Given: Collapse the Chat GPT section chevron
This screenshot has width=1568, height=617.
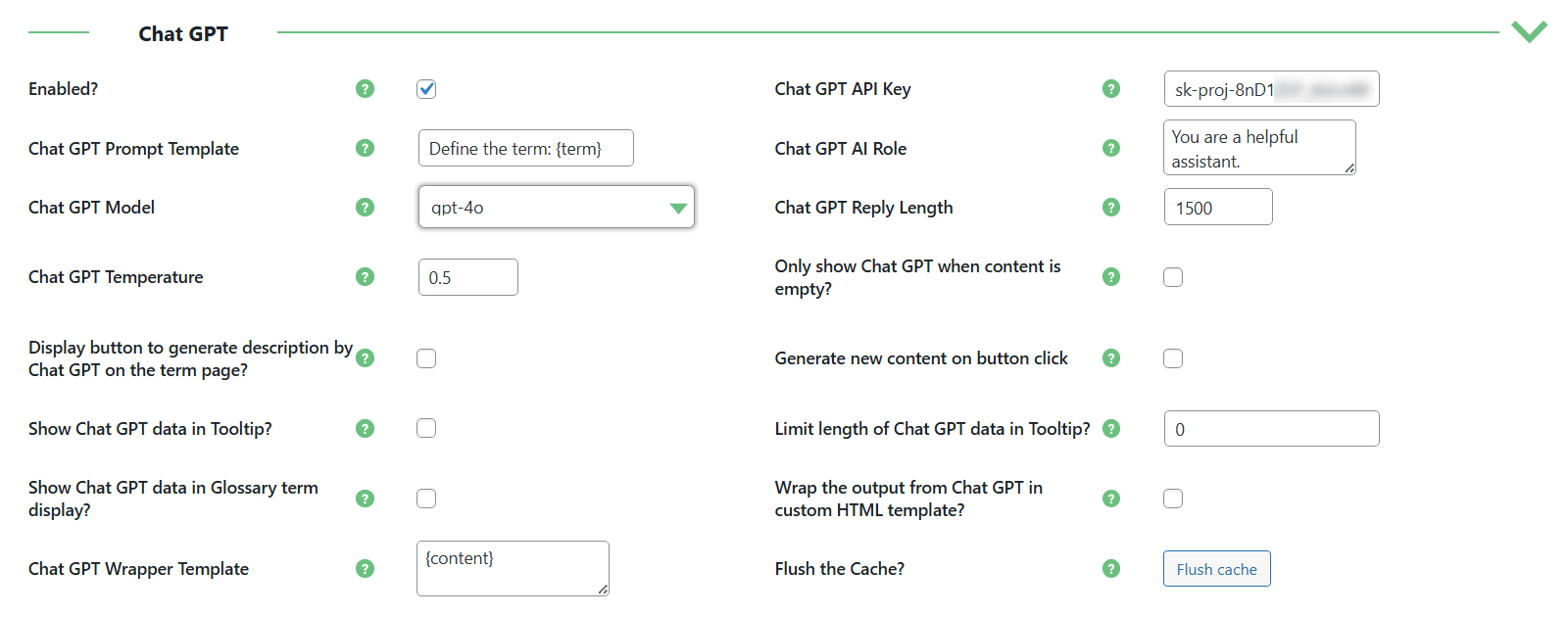Looking at the screenshot, I should [1528, 31].
